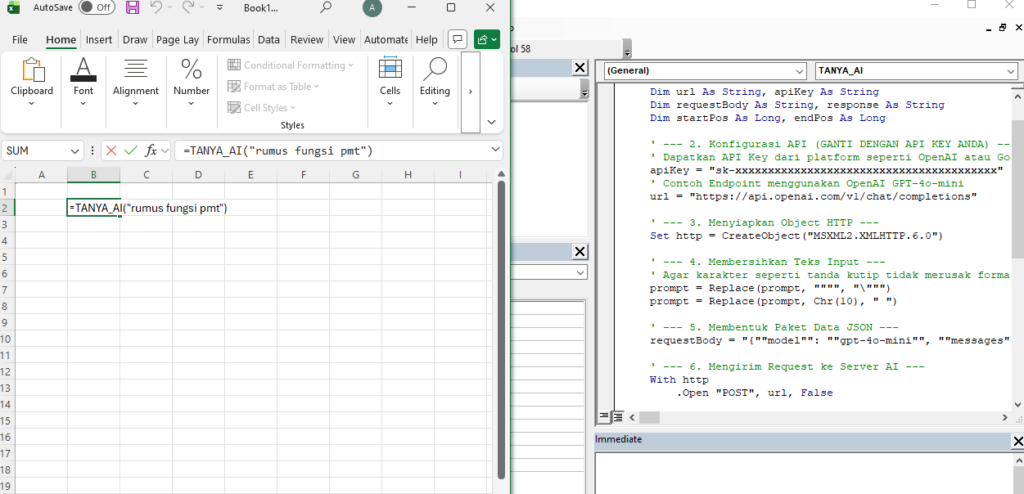Click the Full Module View icon
1024x494 pixels.
point(617,416)
